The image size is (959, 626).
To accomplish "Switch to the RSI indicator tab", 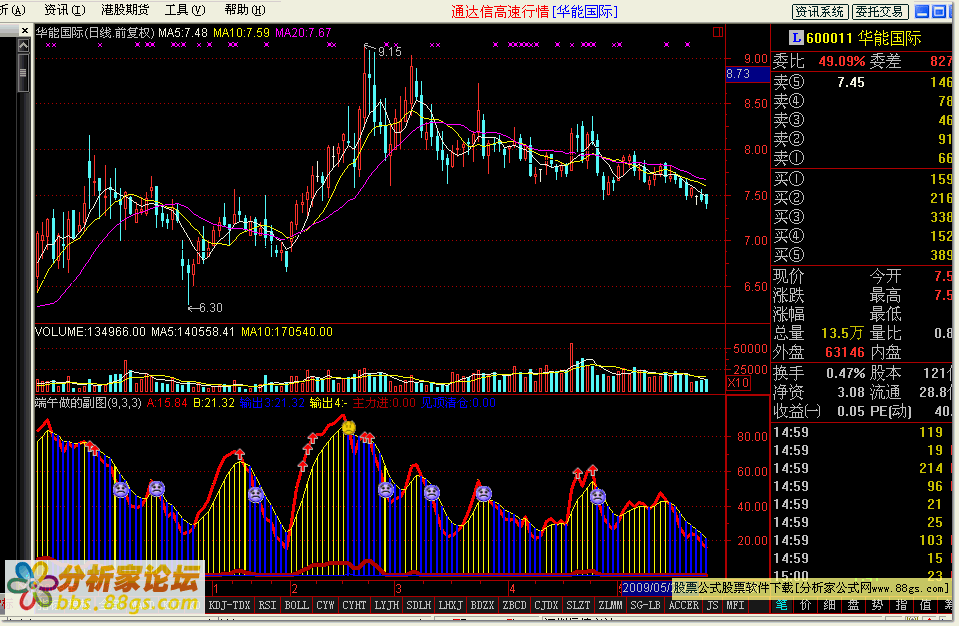I will [267, 605].
